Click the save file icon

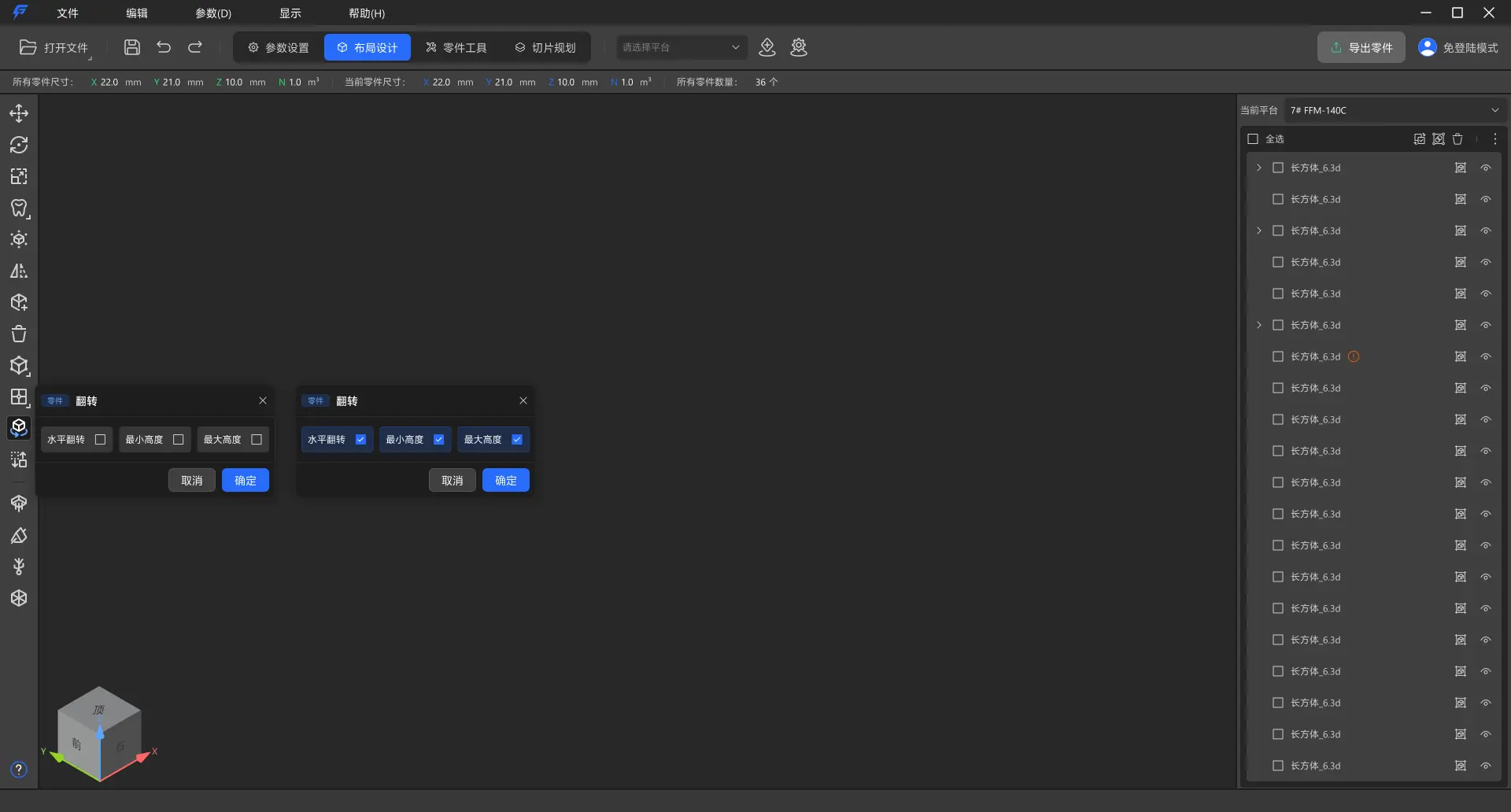(132, 47)
